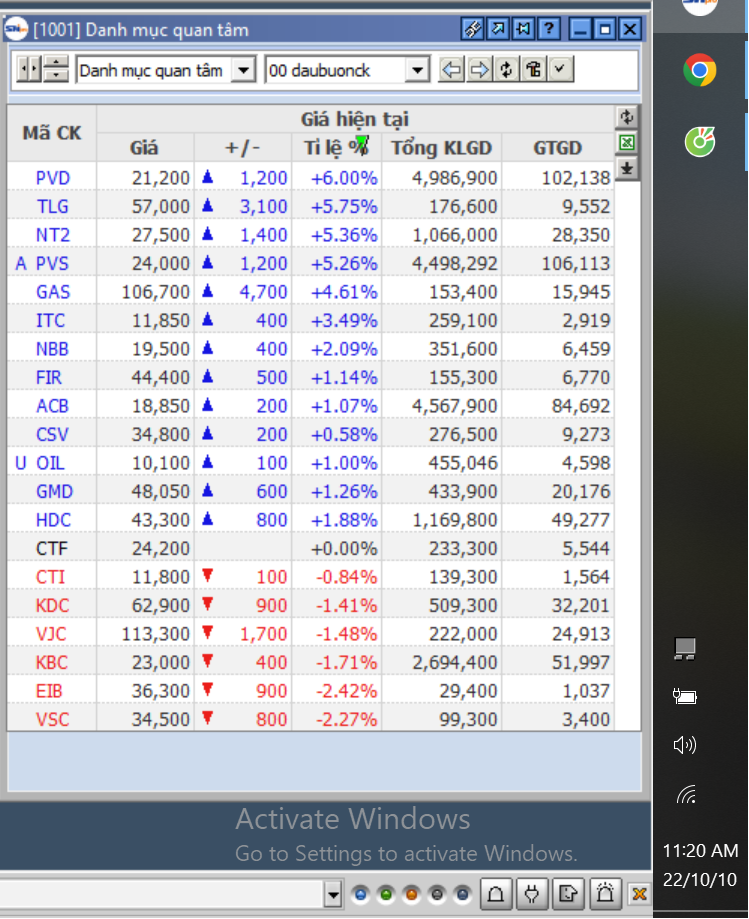Click the horizontal width adjust icon

(x=28, y=70)
